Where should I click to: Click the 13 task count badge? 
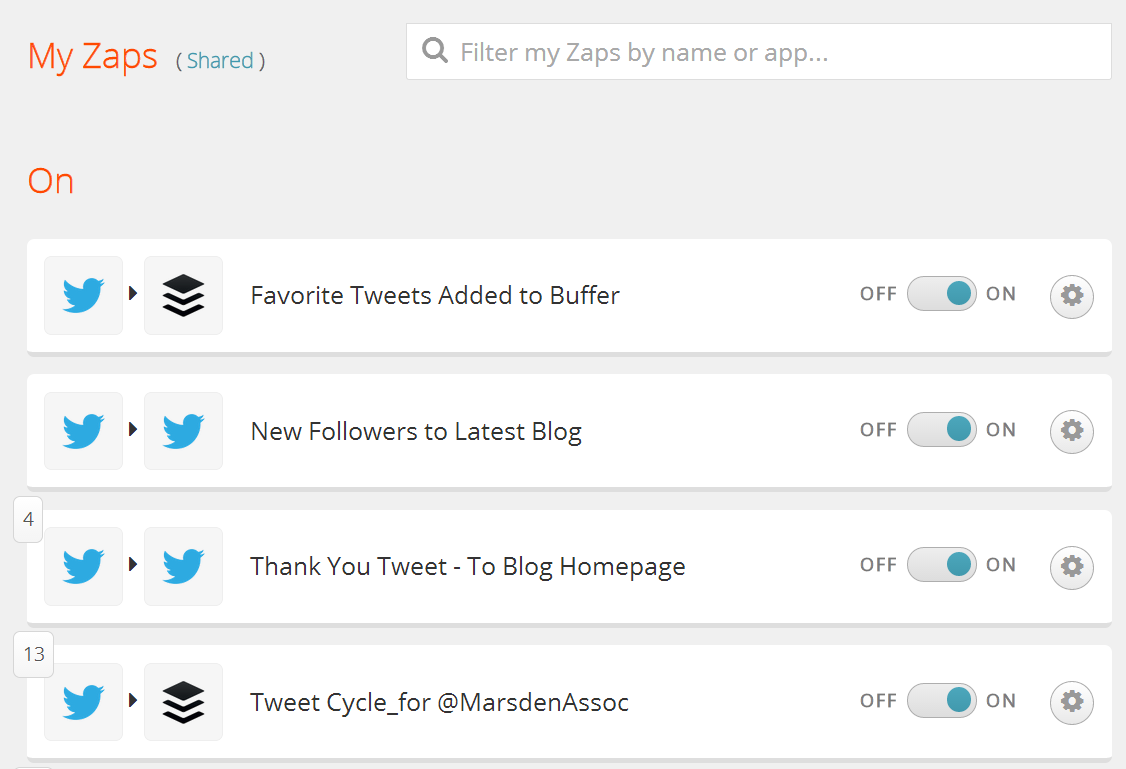click(x=34, y=654)
